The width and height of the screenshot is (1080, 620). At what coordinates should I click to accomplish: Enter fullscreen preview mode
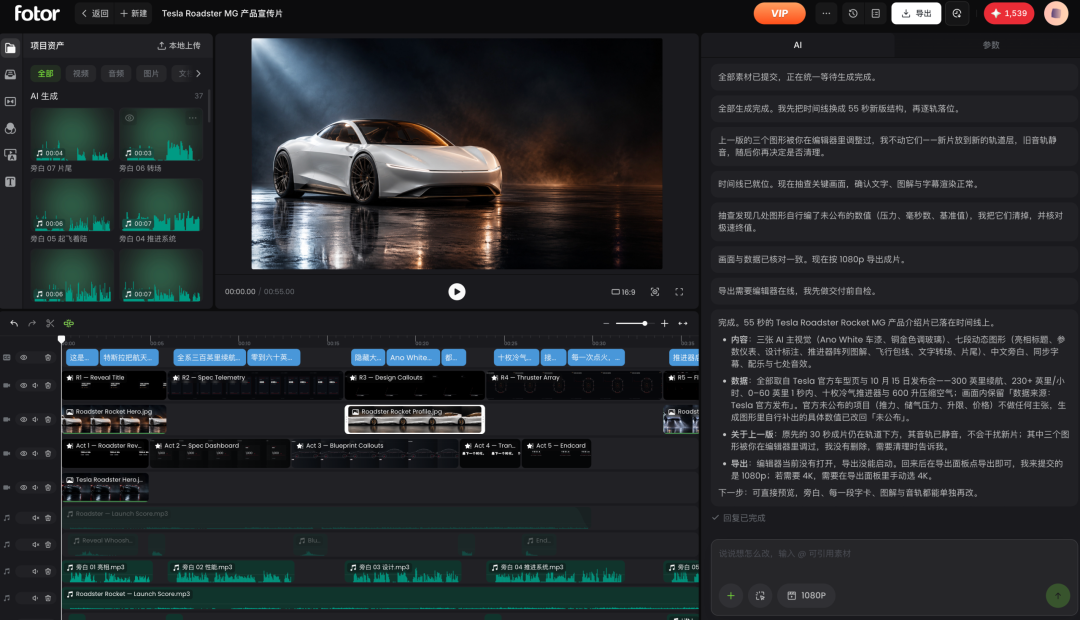pyautogui.click(x=679, y=292)
